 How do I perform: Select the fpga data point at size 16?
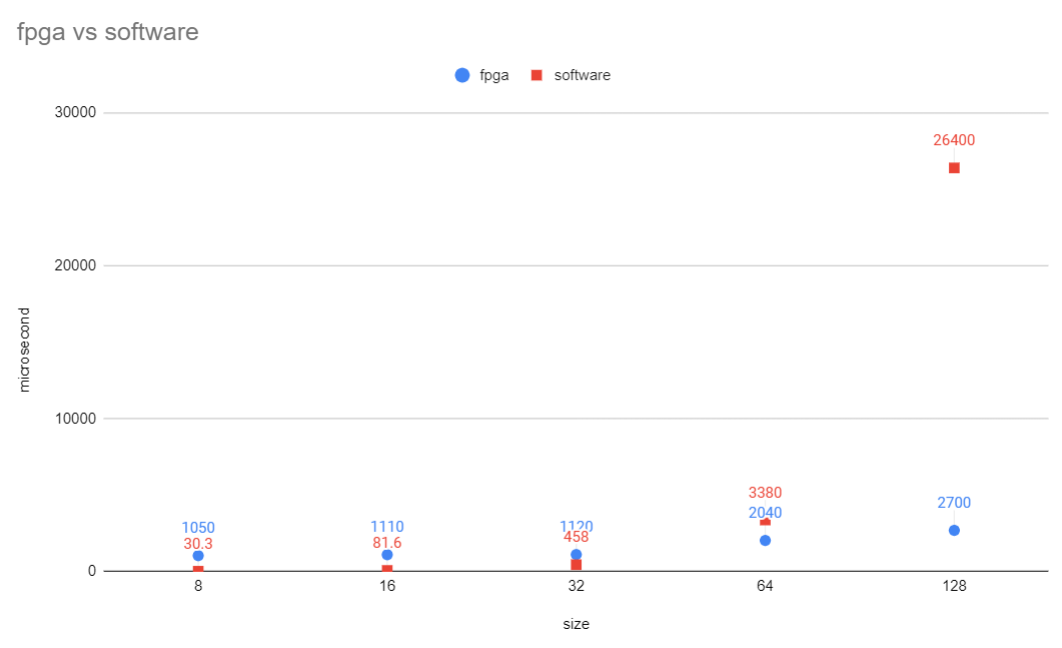(387, 555)
